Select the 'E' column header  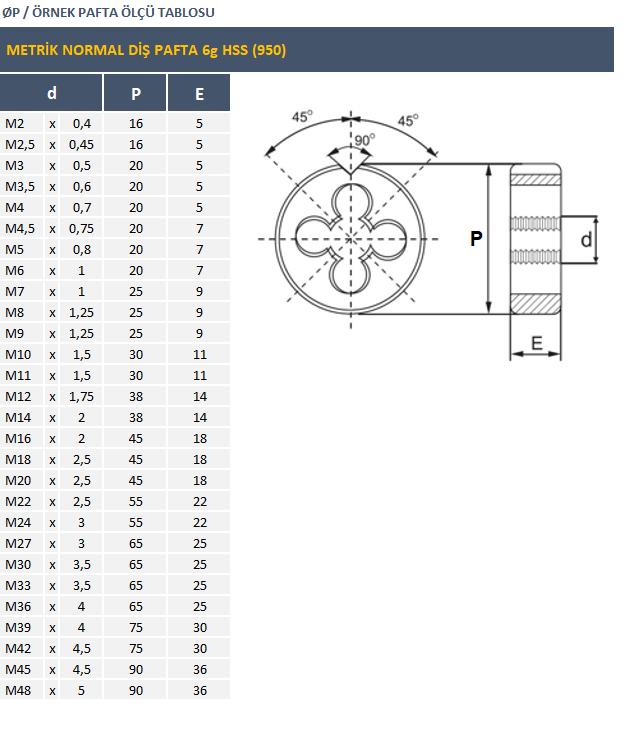click(199, 93)
